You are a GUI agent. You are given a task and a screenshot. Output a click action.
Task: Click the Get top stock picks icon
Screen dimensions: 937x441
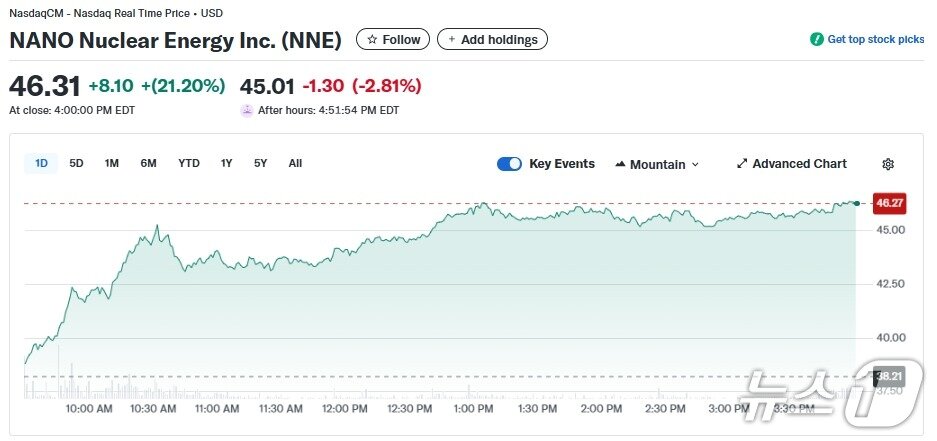pyautogui.click(x=816, y=40)
